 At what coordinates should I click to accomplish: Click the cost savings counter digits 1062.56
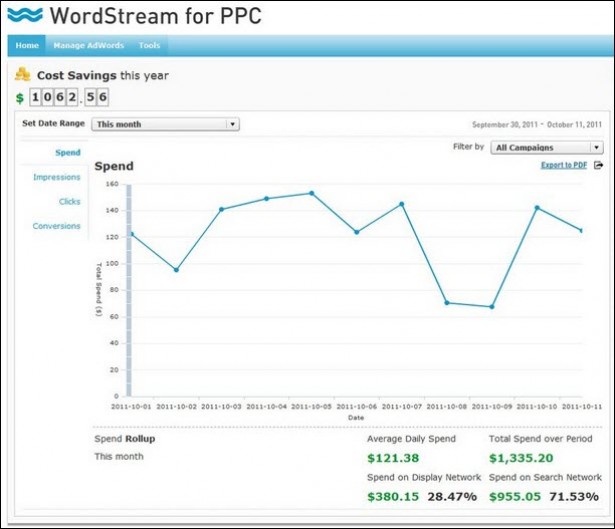[69, 97]
